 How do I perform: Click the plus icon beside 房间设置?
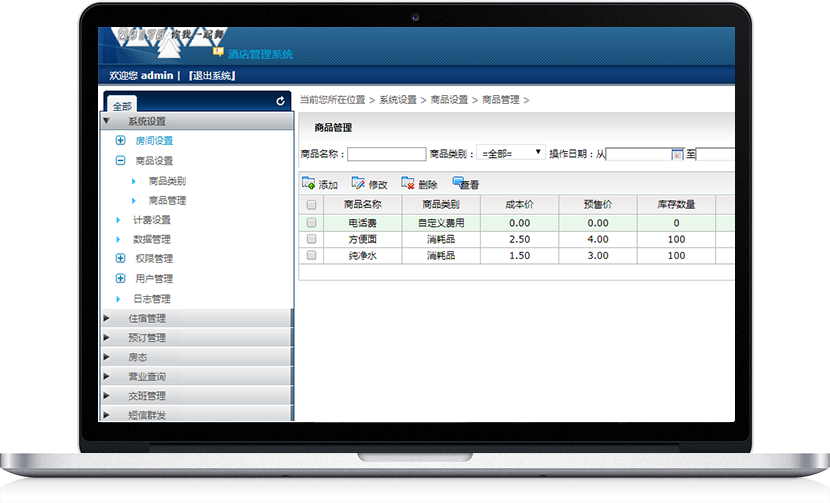point(121,141)
